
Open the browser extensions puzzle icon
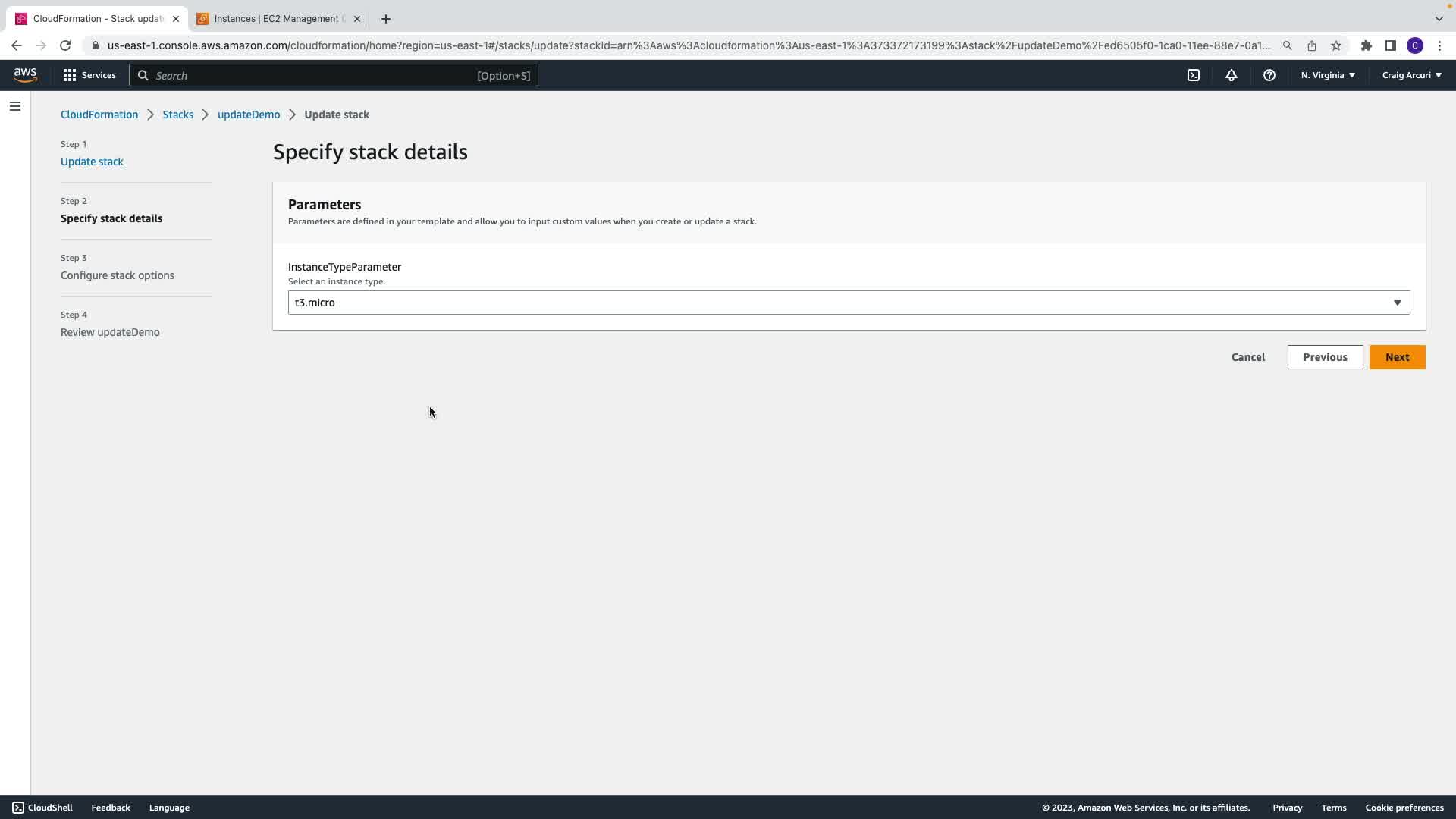(x=1367, y=45)
